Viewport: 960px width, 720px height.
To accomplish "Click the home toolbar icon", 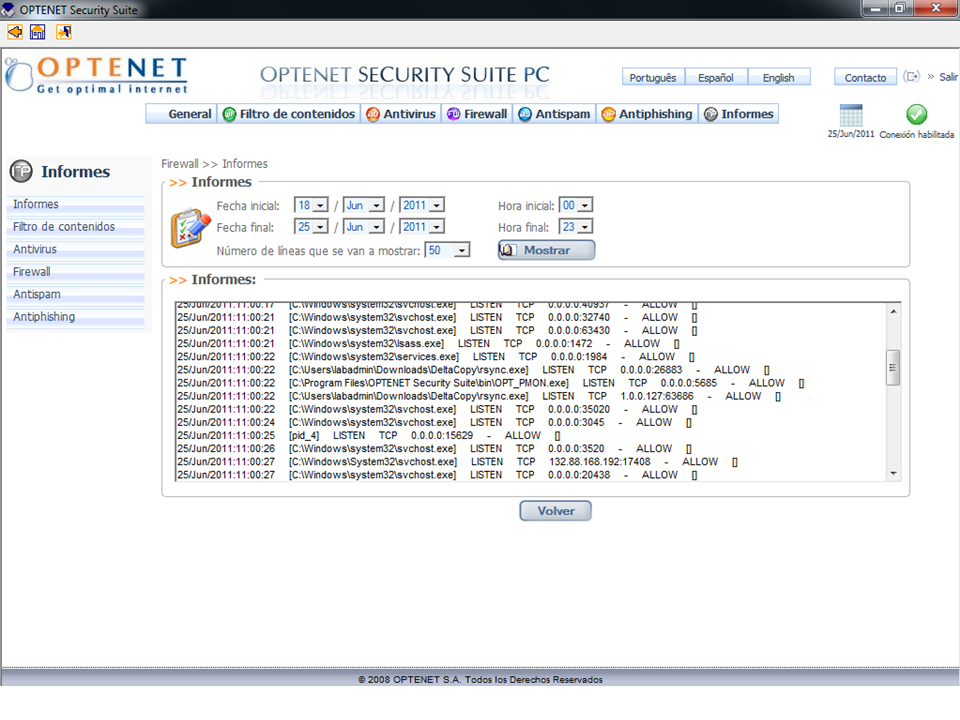I will (x=38, y=32).
